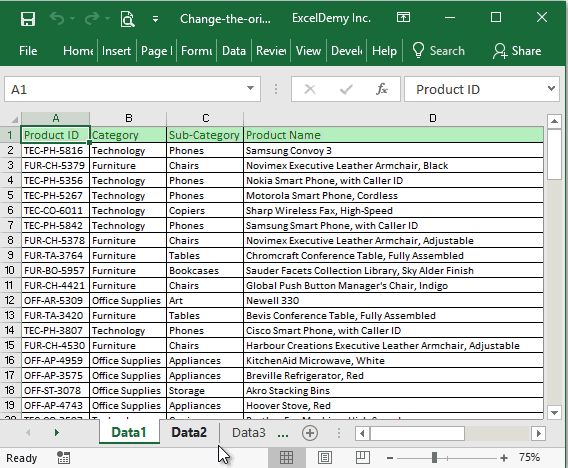
Task: Click the Category header cell
Action: coord(128,135)
